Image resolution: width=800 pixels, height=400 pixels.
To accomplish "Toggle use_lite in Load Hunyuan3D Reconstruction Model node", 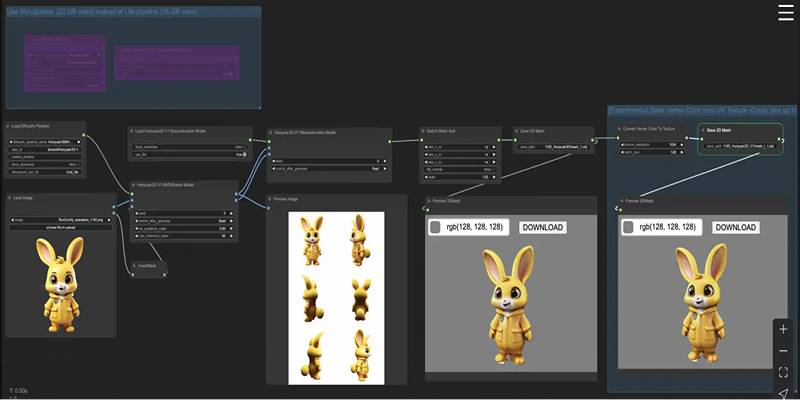I will tap(190, 154).
